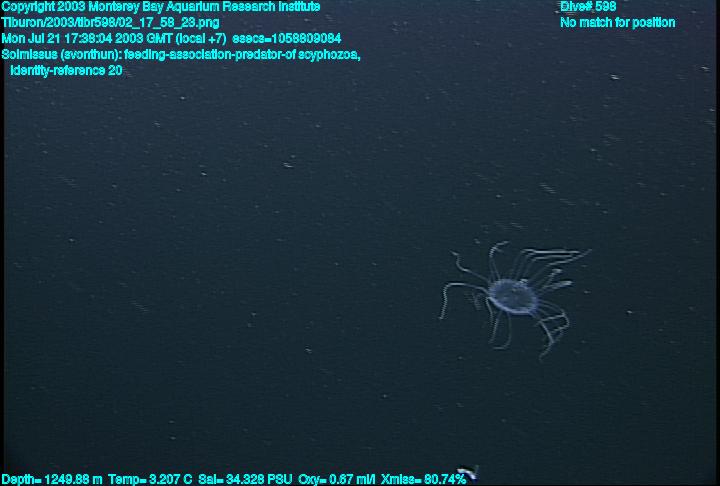
Task: Select the 'Dive# 598' label
Action: tap(588, 7)
